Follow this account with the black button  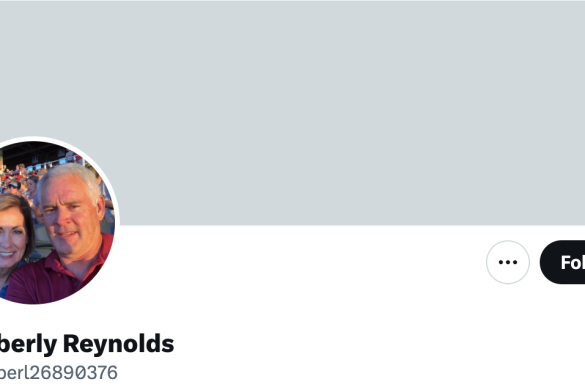(x=563, y=262)
